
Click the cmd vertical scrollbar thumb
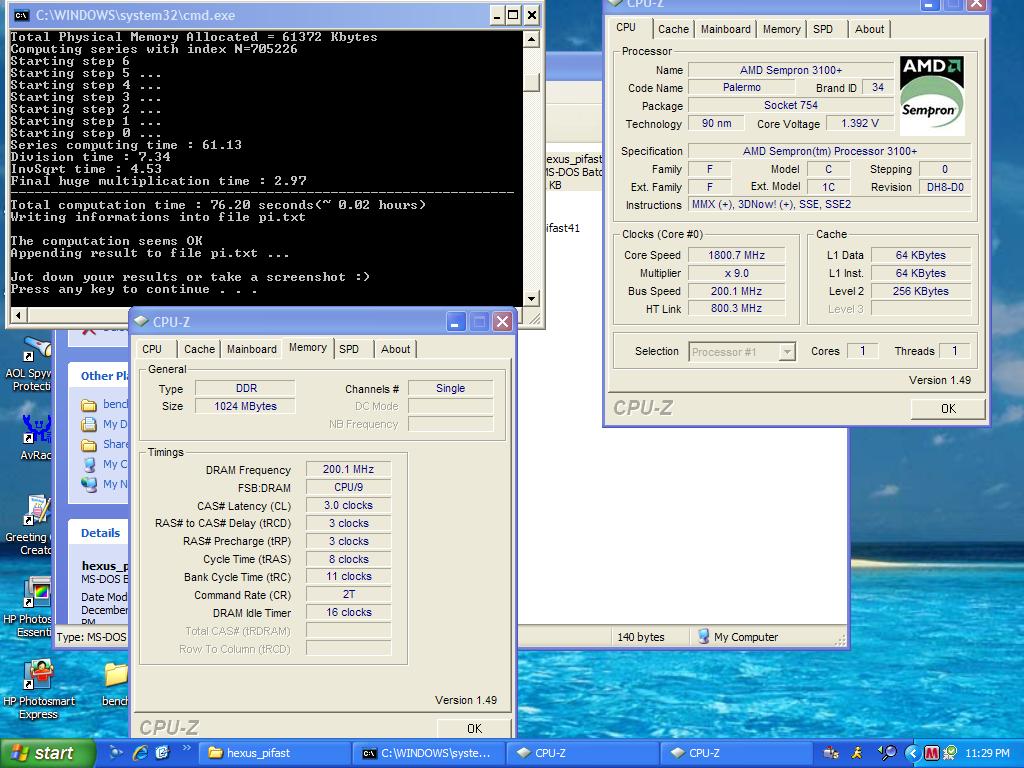tap(531, 82)
